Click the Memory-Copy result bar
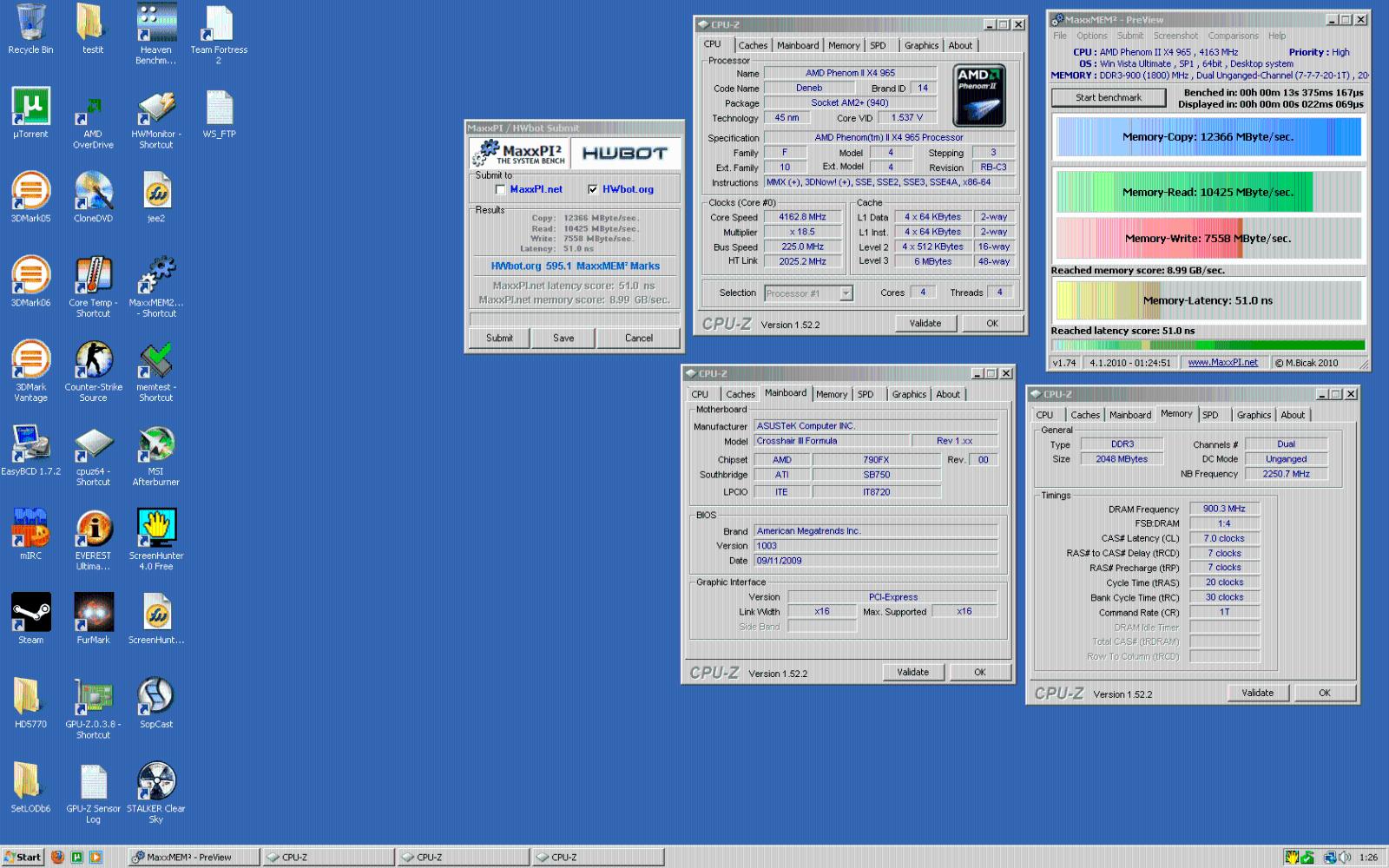Viewport: 1389px width, 868px height. (x=1208, y=137)
